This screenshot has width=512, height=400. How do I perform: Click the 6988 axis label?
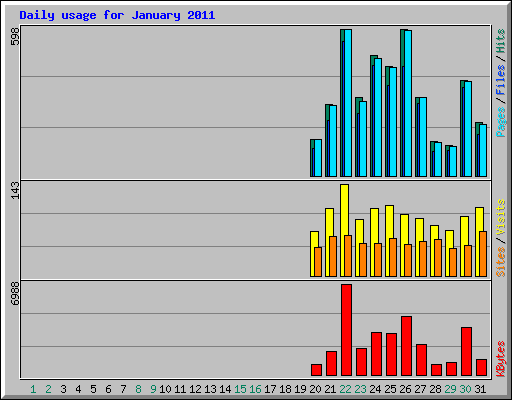point(15,293)
